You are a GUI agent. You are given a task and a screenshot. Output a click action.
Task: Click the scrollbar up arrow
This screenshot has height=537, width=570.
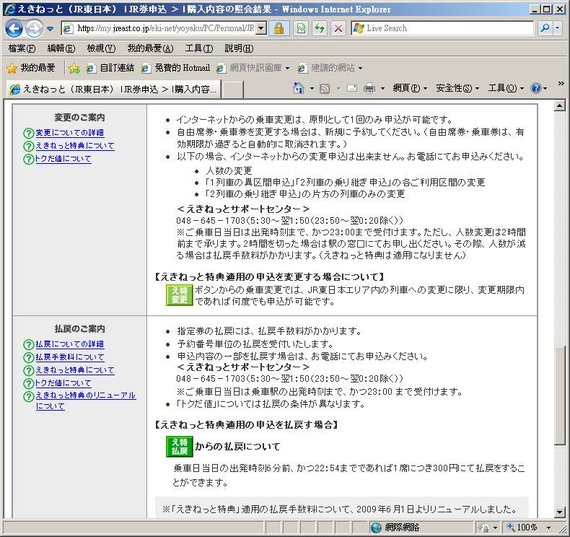click(x=560, y=106)
